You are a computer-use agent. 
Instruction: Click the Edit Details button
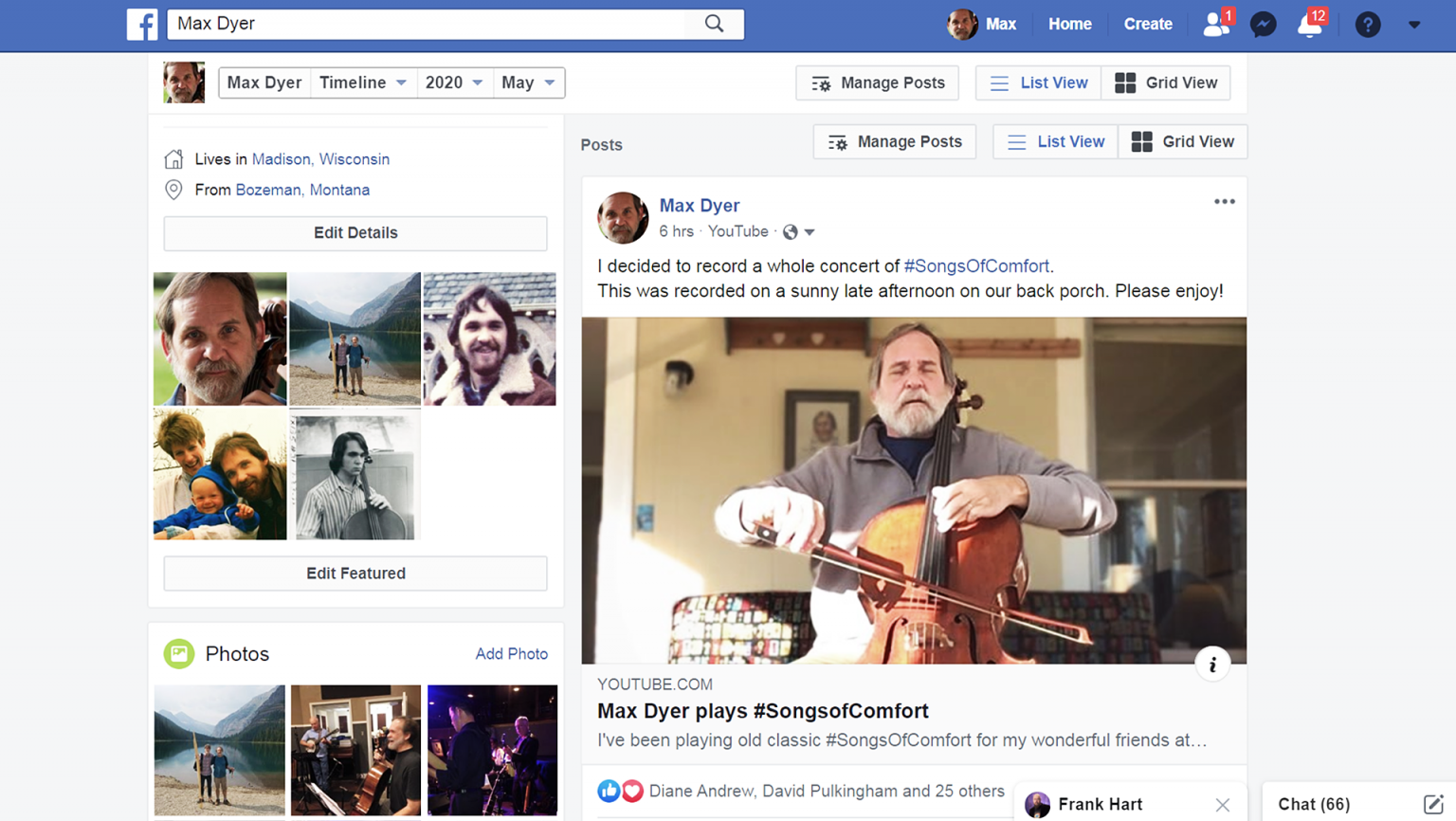(355, 232)
